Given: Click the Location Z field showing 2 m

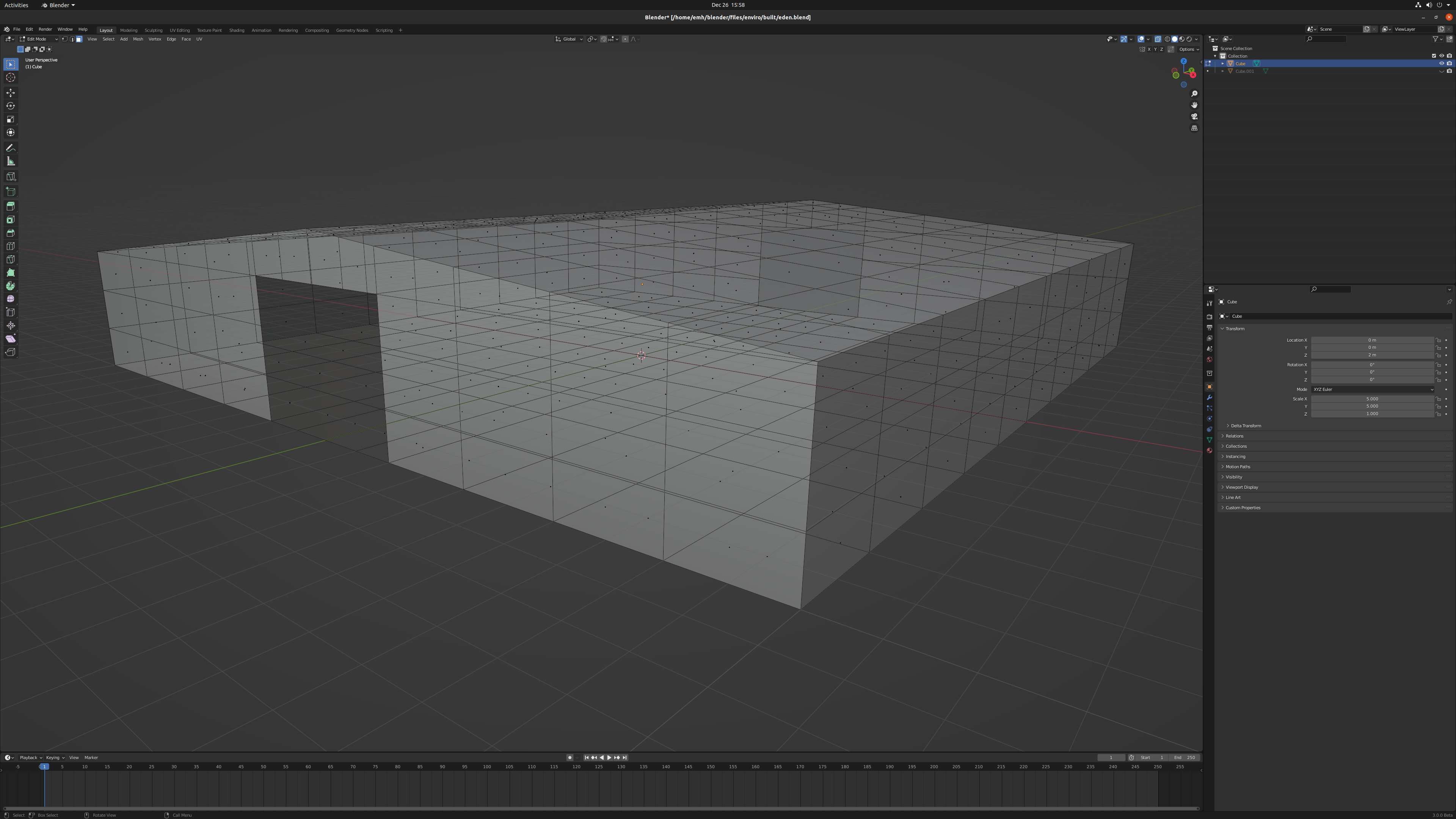Looking at the screenshot, I should [x=1372, y=355].
